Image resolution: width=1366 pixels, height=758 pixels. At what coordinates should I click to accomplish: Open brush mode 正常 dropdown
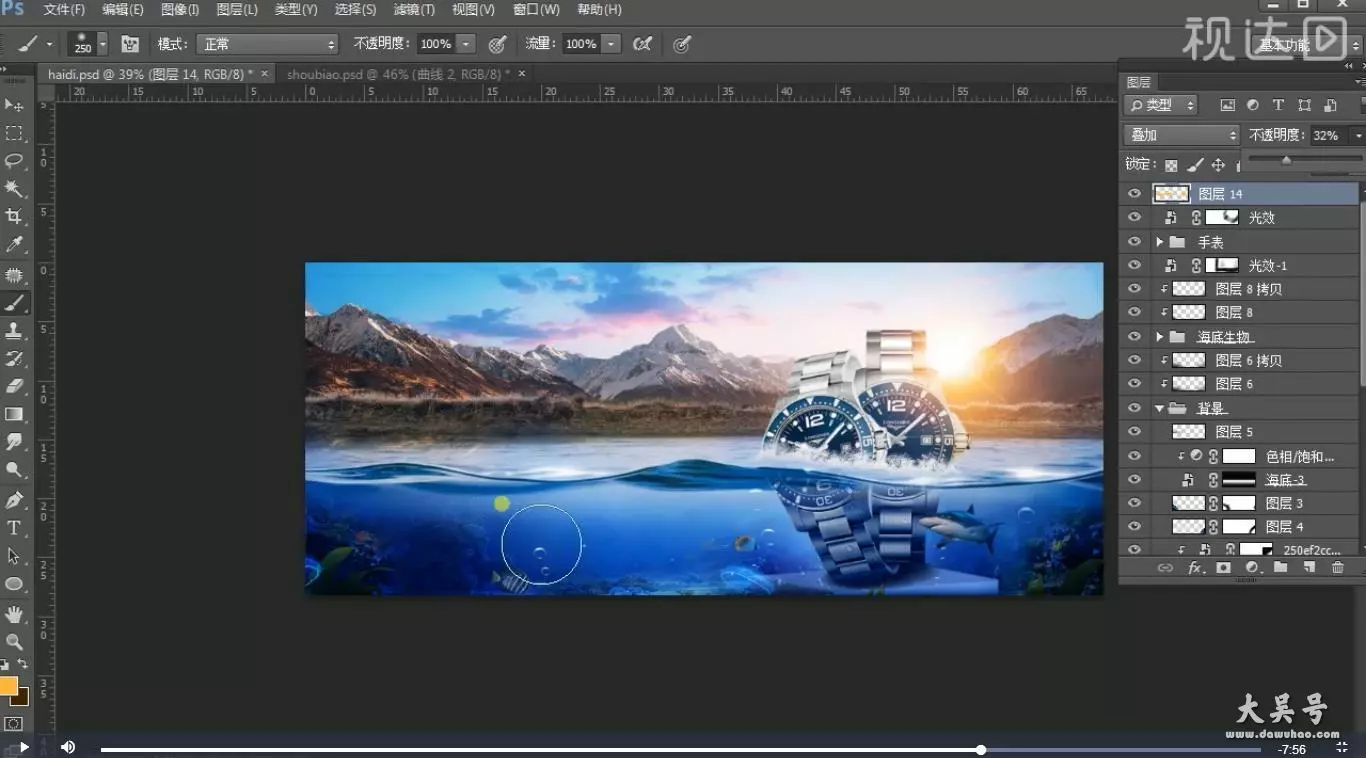coord(267,44)
